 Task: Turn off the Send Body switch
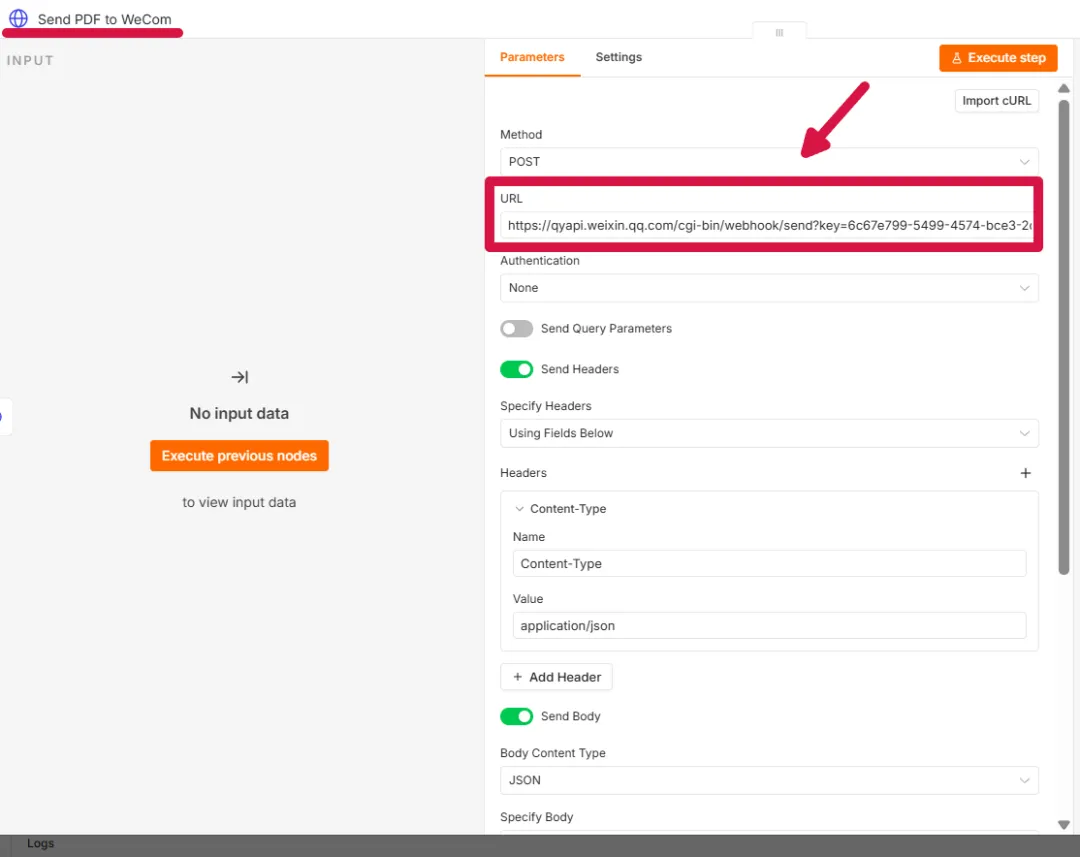tap(516, 716)
